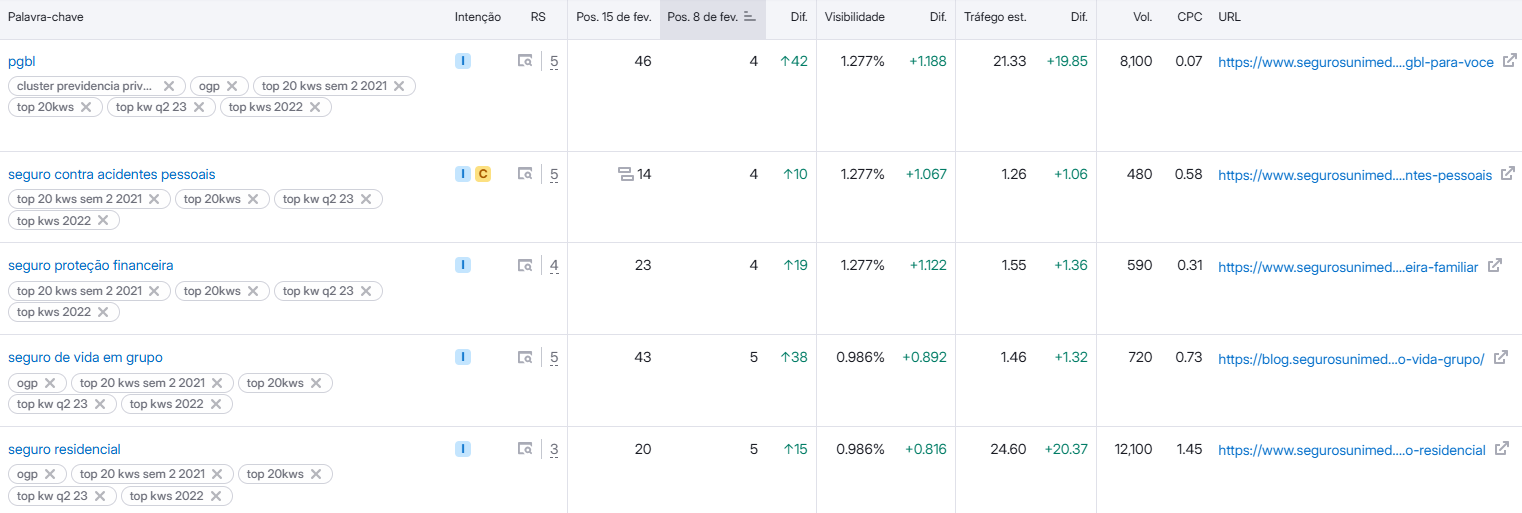Viewport: 1522px width, 513px height.
Task: Sort by Pos. 15 de fev. column
Action: point(613,18)
